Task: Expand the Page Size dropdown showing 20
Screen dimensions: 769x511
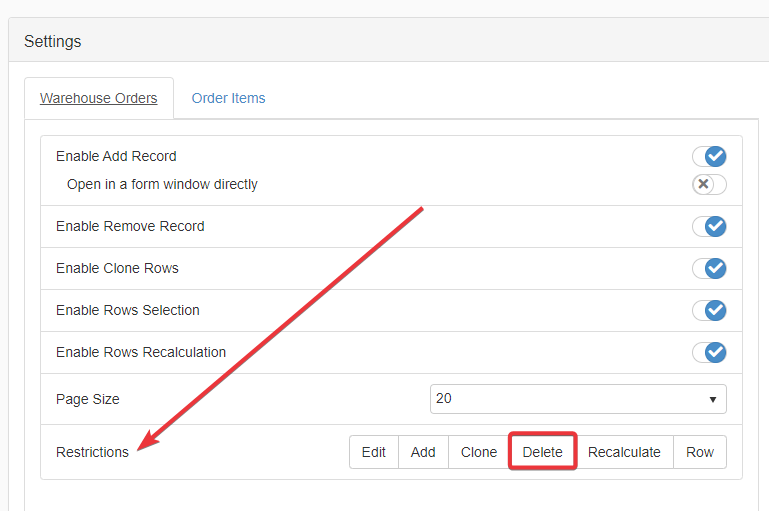Action: pos(578,399)
